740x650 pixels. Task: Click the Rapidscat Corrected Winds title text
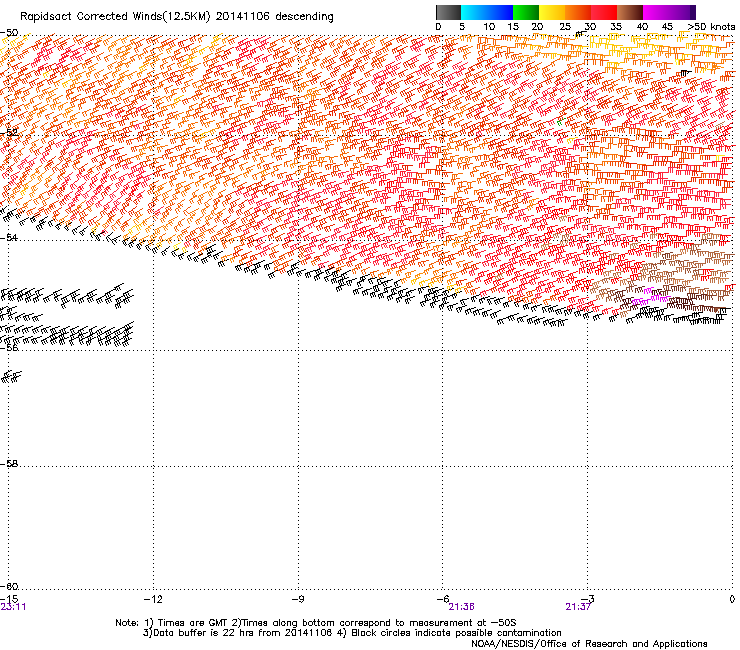point(177,17)
